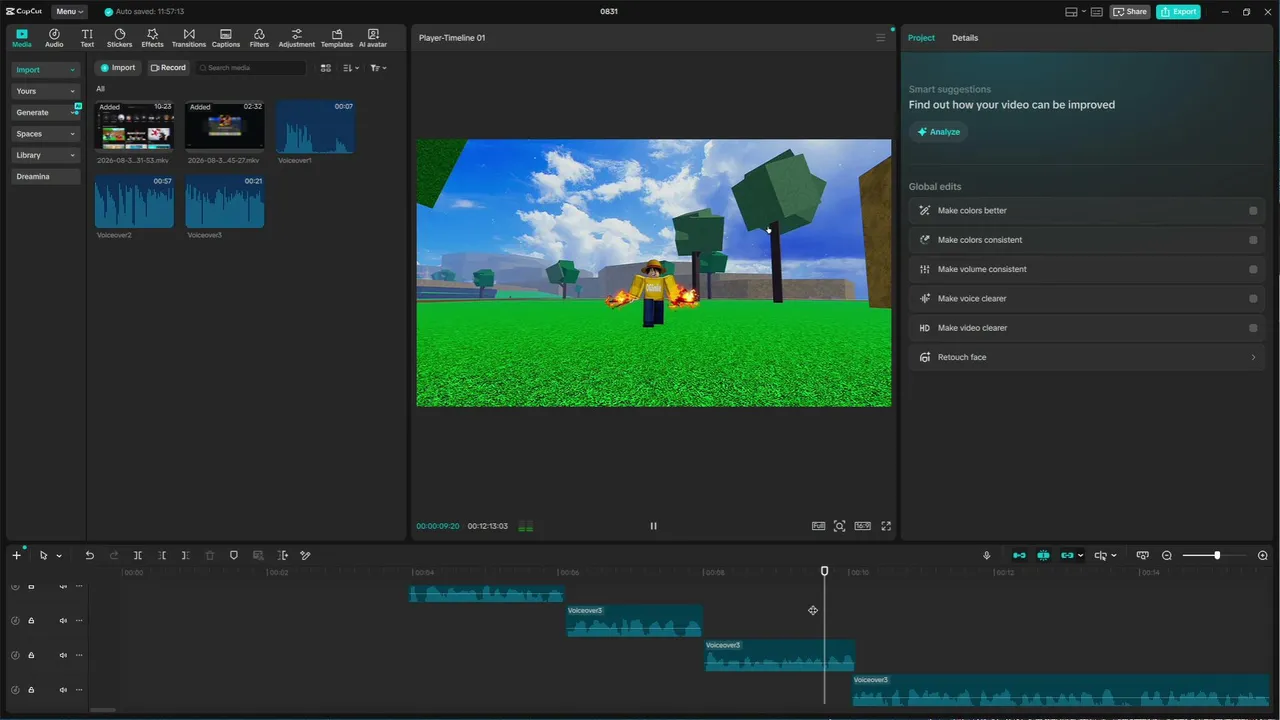Open the media sort dropdown
1280x720 pixels.
click(351, 68)
